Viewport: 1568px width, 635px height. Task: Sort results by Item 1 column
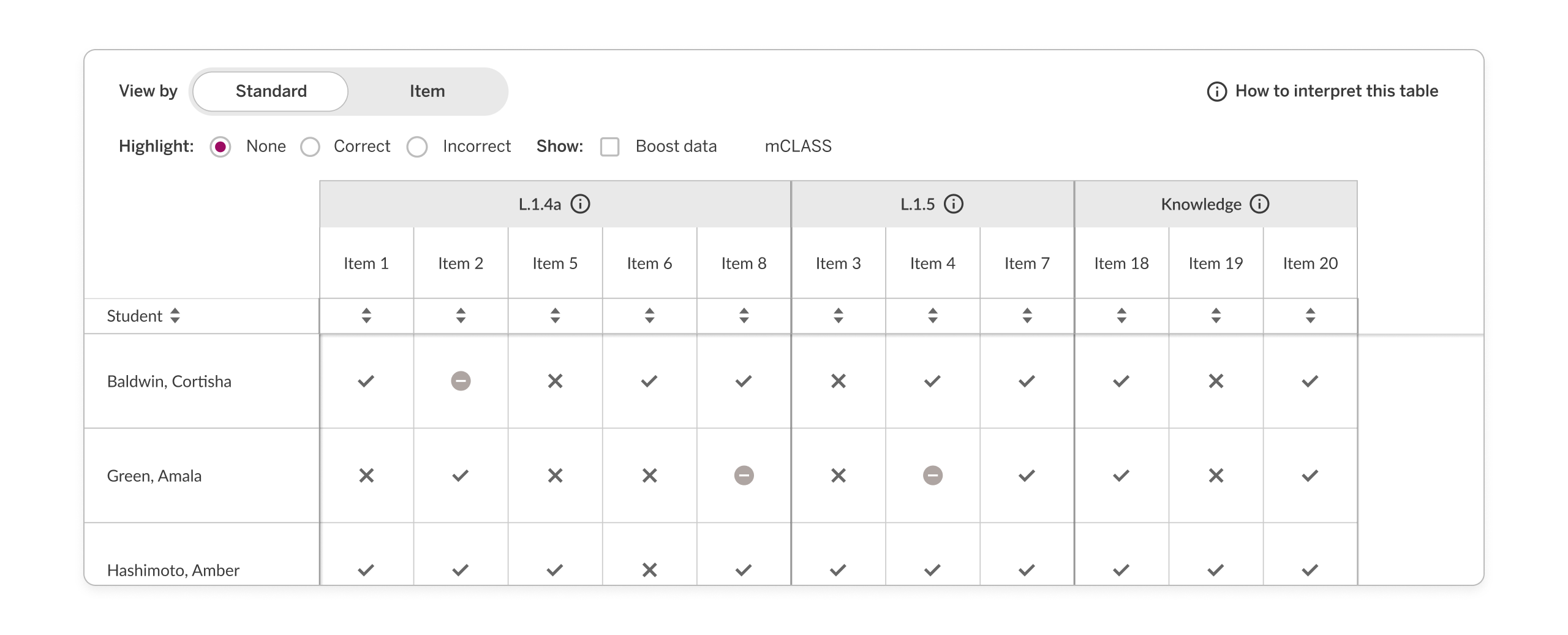(365, 316)
